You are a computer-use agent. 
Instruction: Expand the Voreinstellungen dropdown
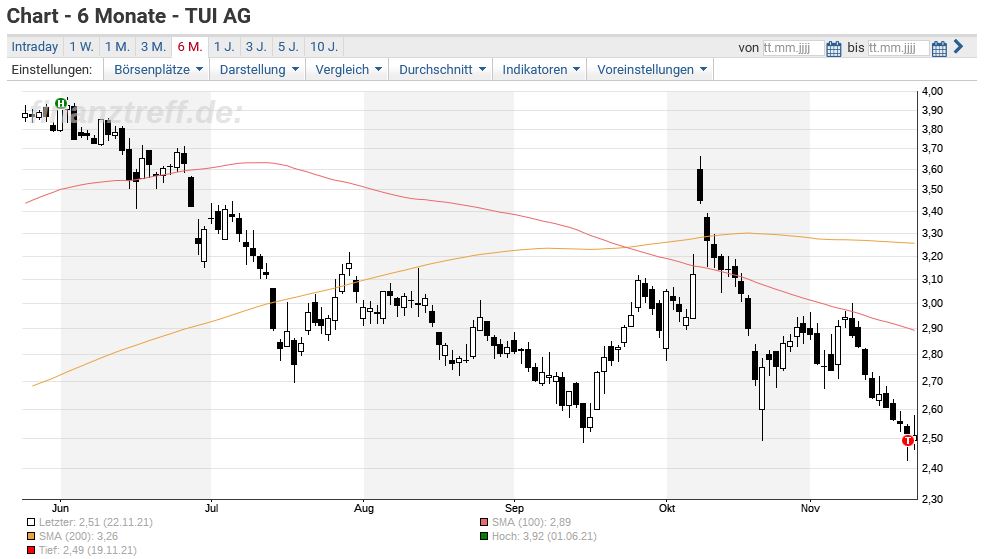651,70
